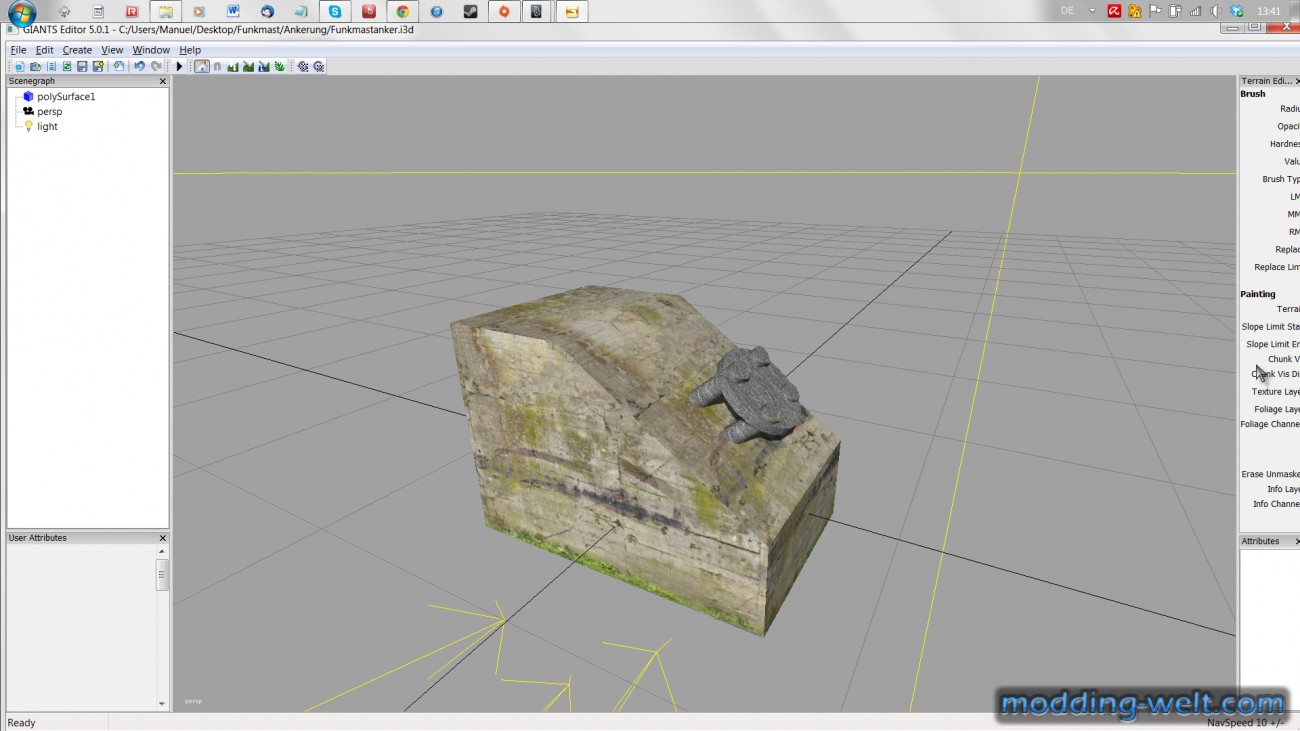Screen dimensions: 1300x731
Task: Click the 13:41 system clock
Action: (1268, 11)
